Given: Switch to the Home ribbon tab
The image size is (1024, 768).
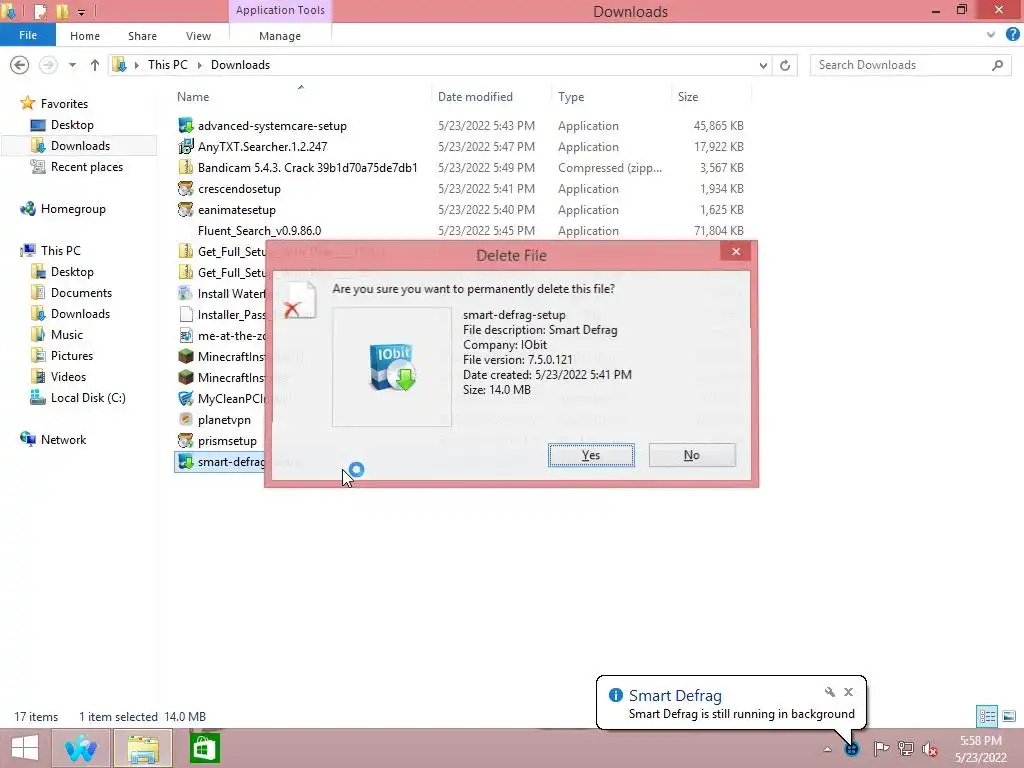Looking at the screenshot, I should pos(85,36).
